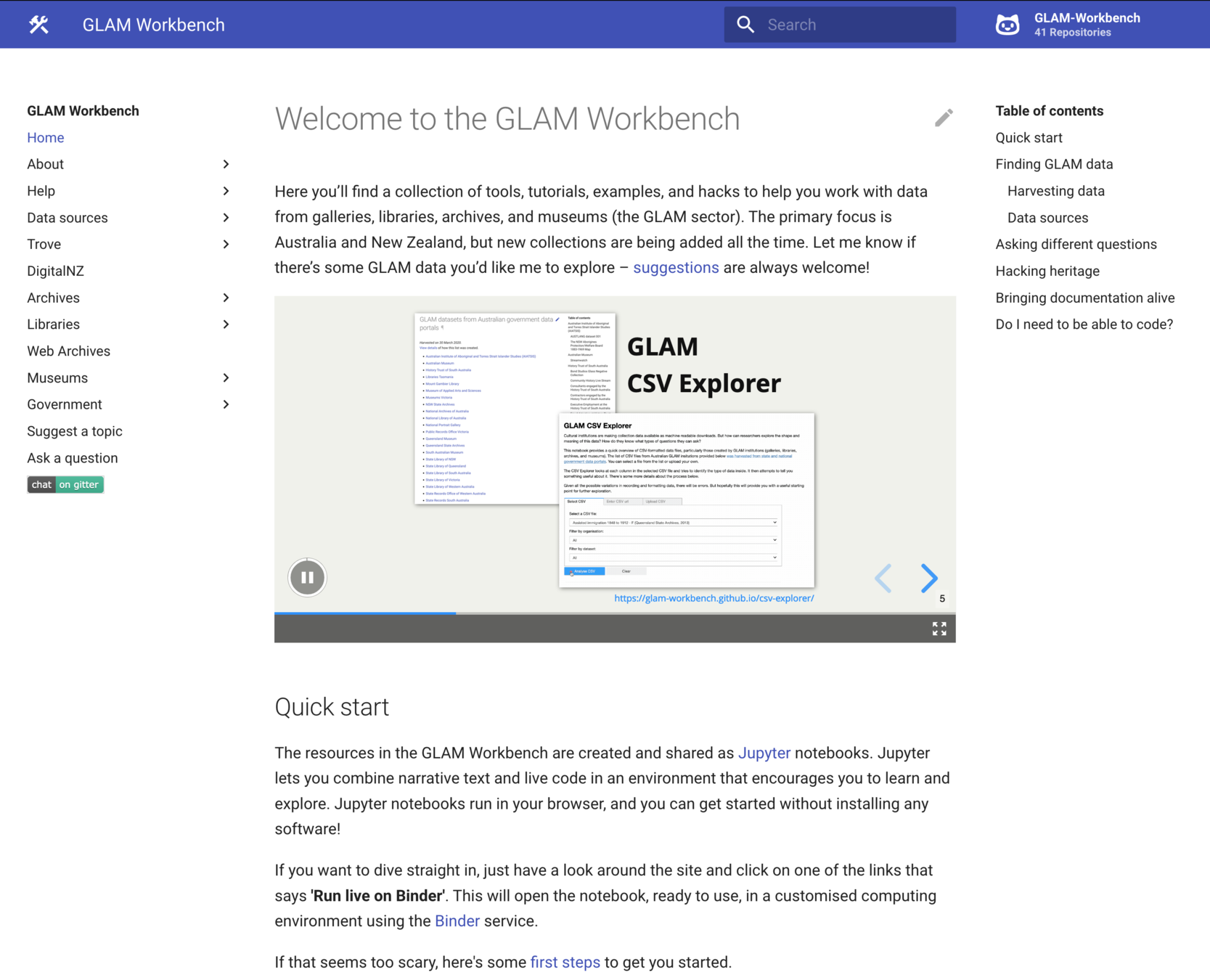This screenshot has width=1210, height=980.
Task: Jump to Finding GLAM data section
Action: [1054, 164]
